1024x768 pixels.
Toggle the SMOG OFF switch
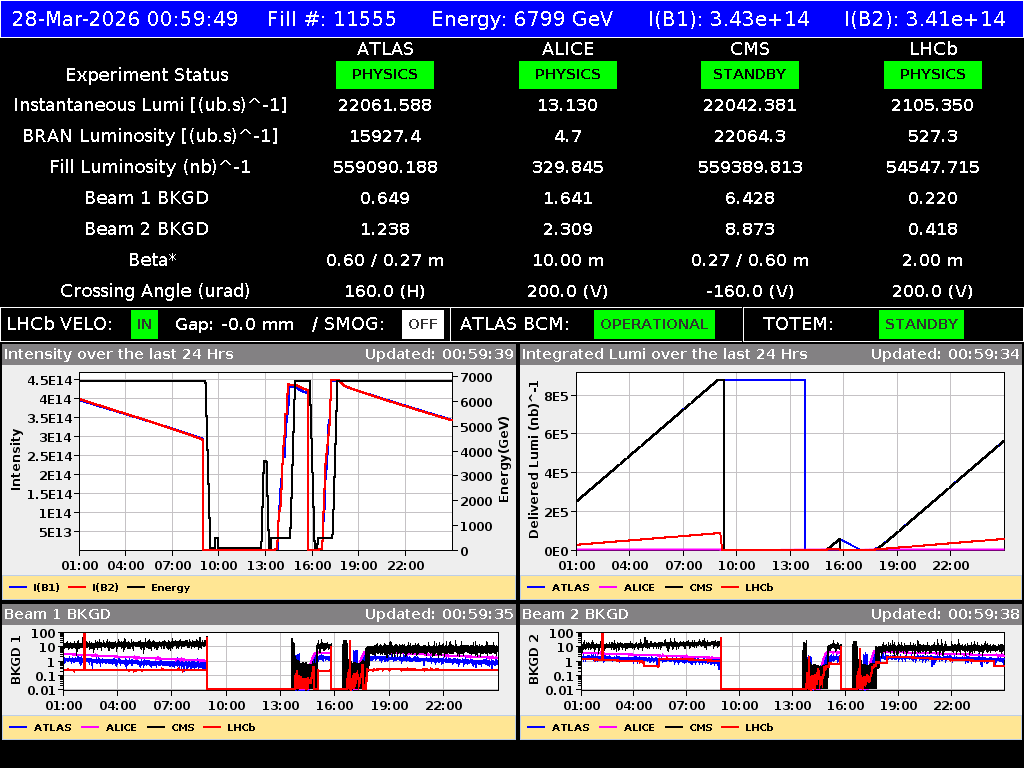point(422,324)
